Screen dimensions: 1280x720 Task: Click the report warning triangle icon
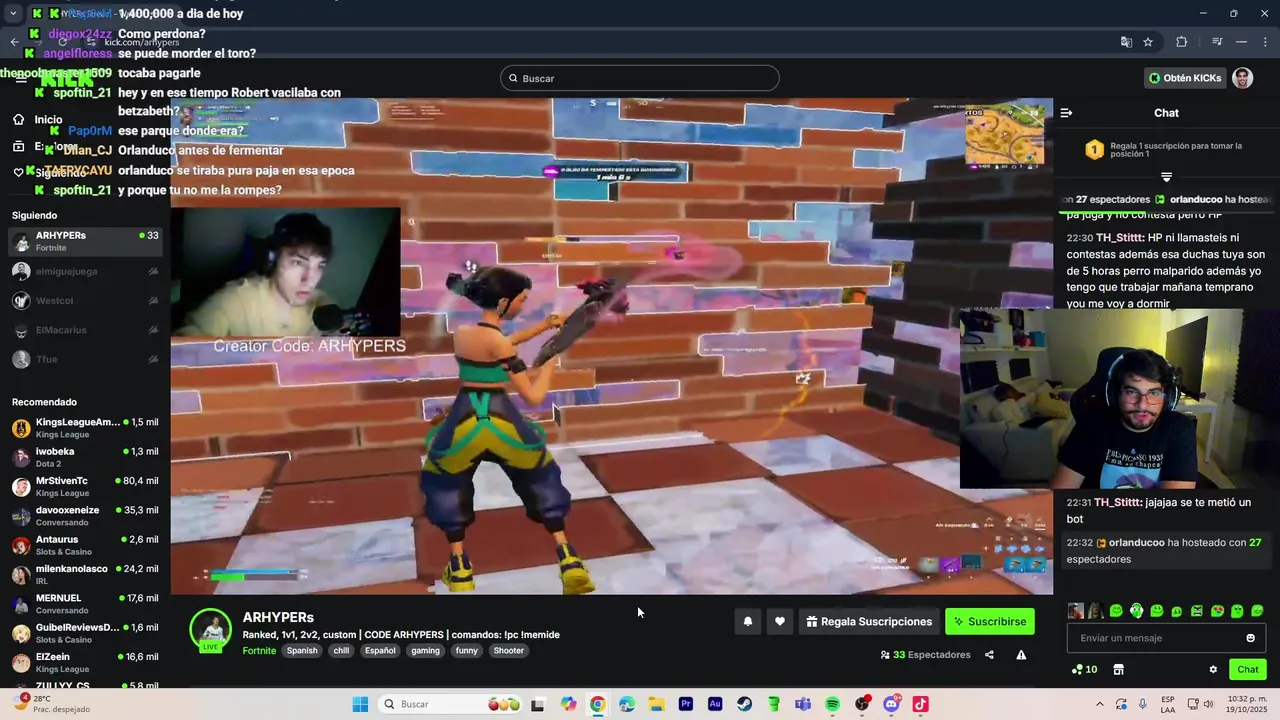click(x=1021, y=655)
